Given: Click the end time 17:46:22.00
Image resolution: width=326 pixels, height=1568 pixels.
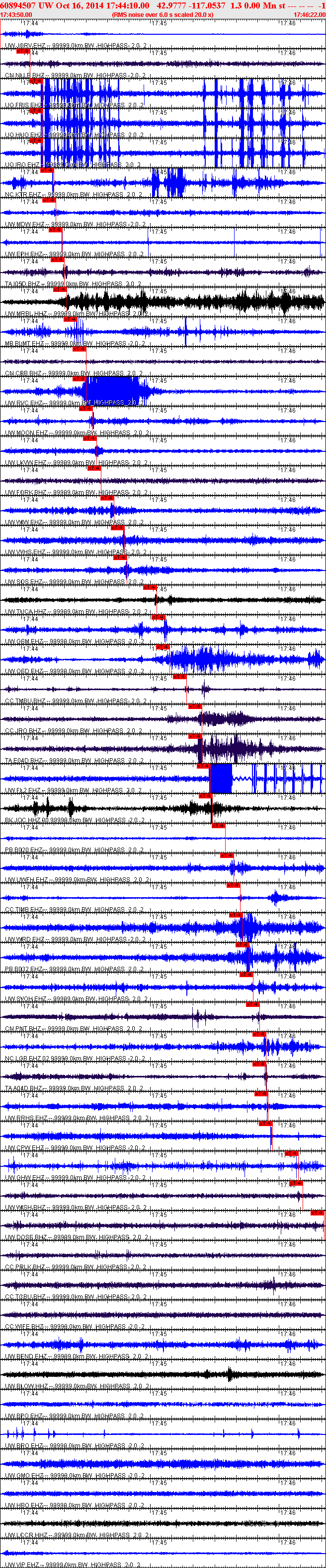Looking at the screenshot, I should pos(310,14).
